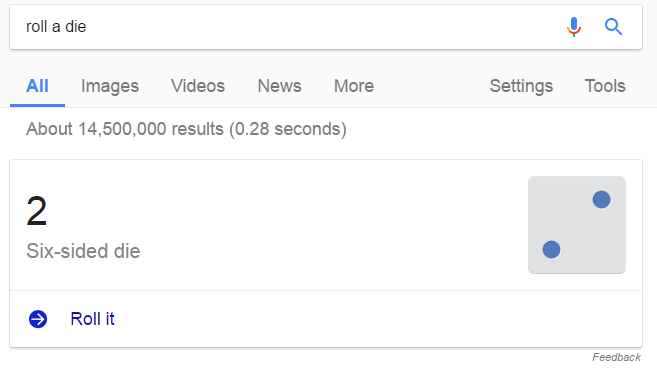Click the rolled number 2 result

pyautogui.click(x=36, y=211)
